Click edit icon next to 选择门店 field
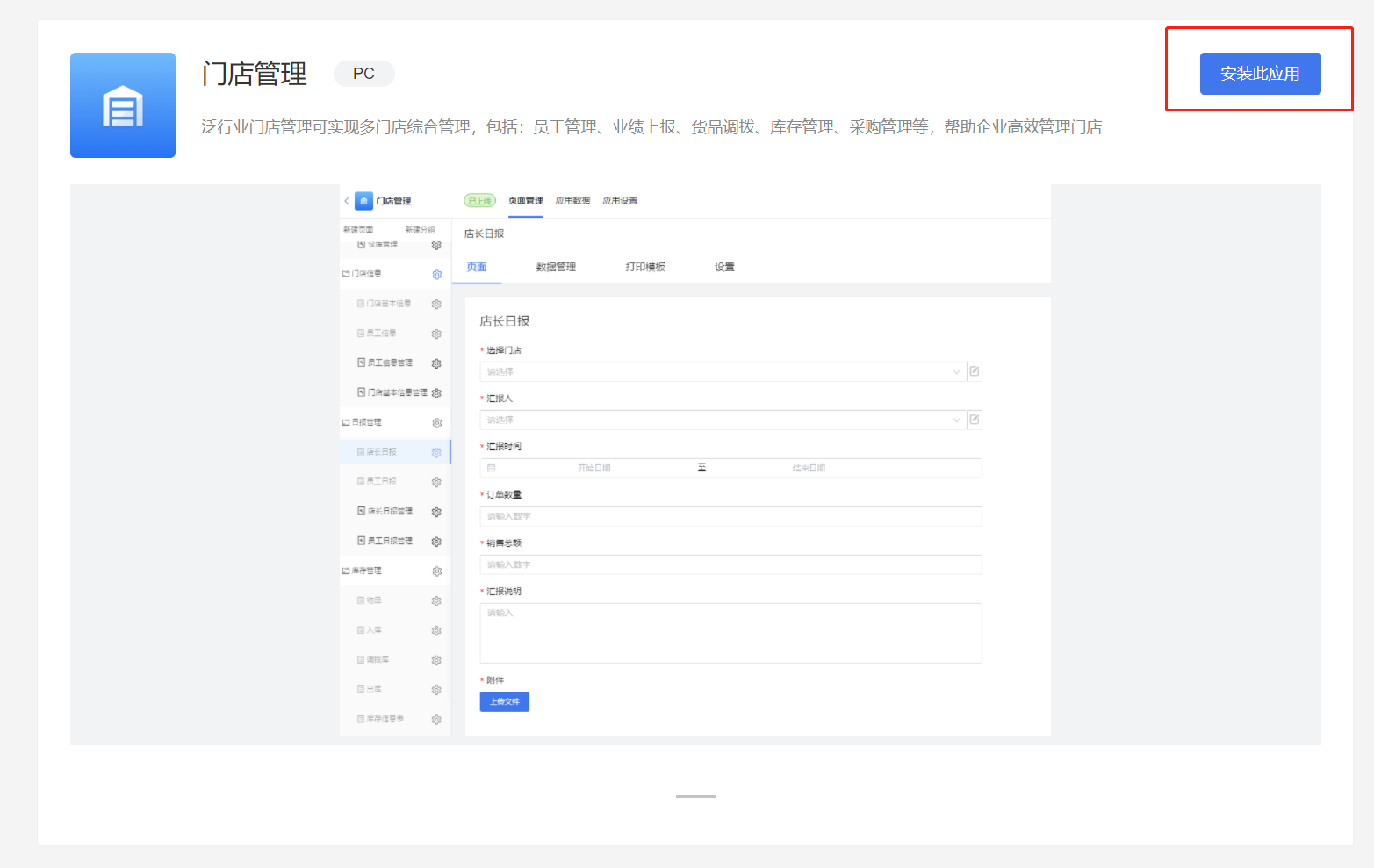 (x=975, y=371)
